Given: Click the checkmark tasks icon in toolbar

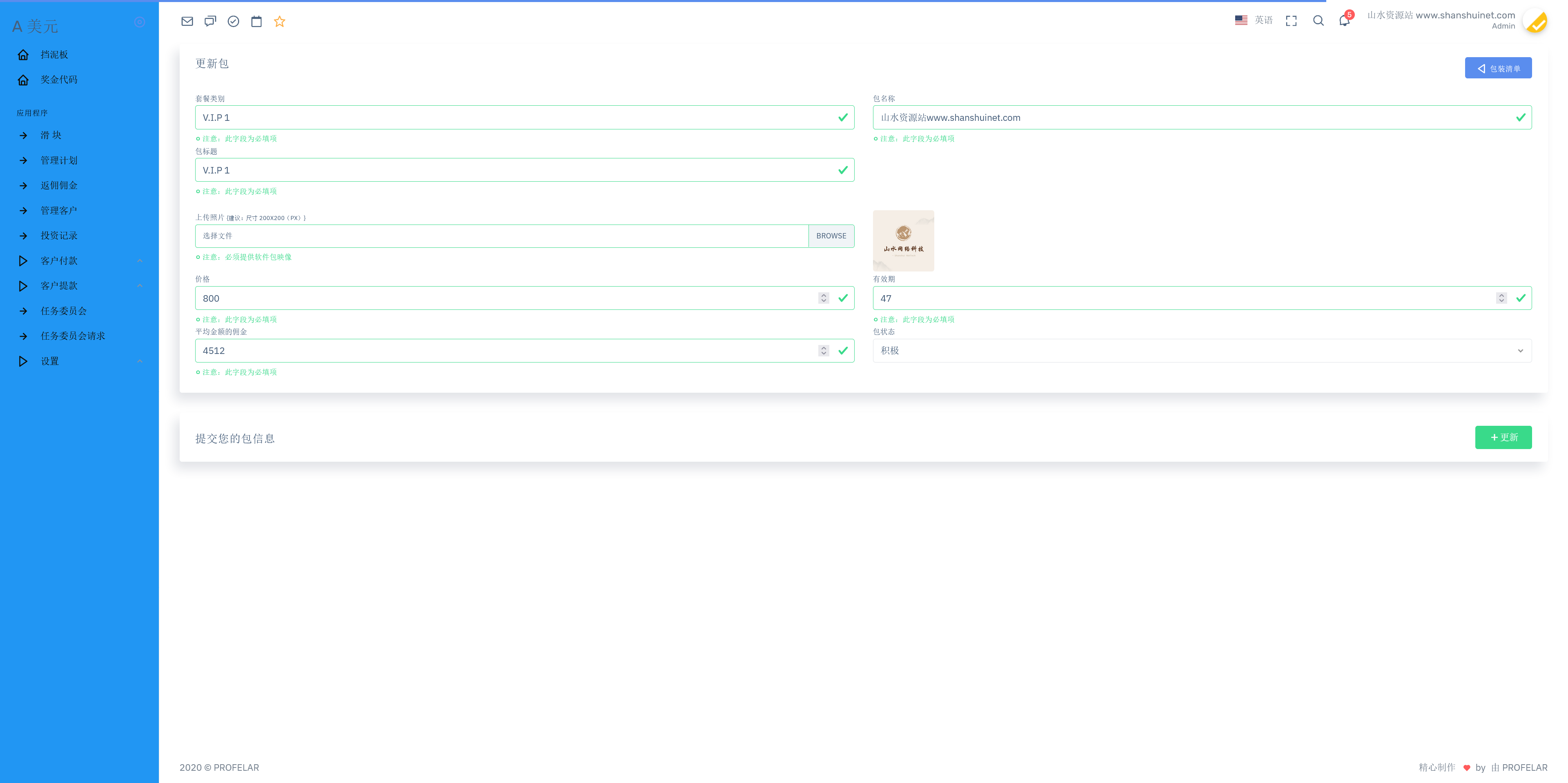Looking at the screenshot, I should 233,21.
